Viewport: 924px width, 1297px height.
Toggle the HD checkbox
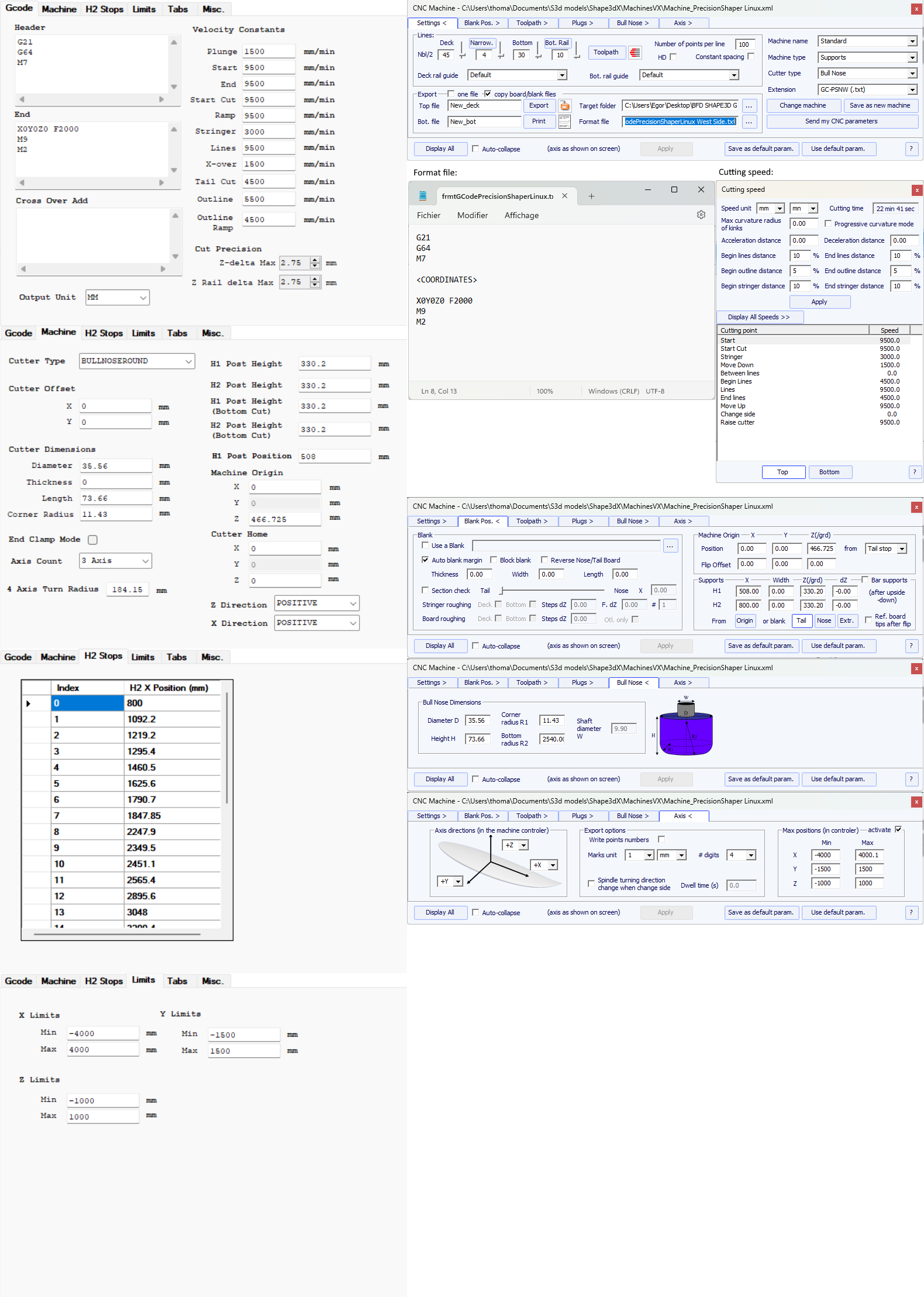point(673,57)
